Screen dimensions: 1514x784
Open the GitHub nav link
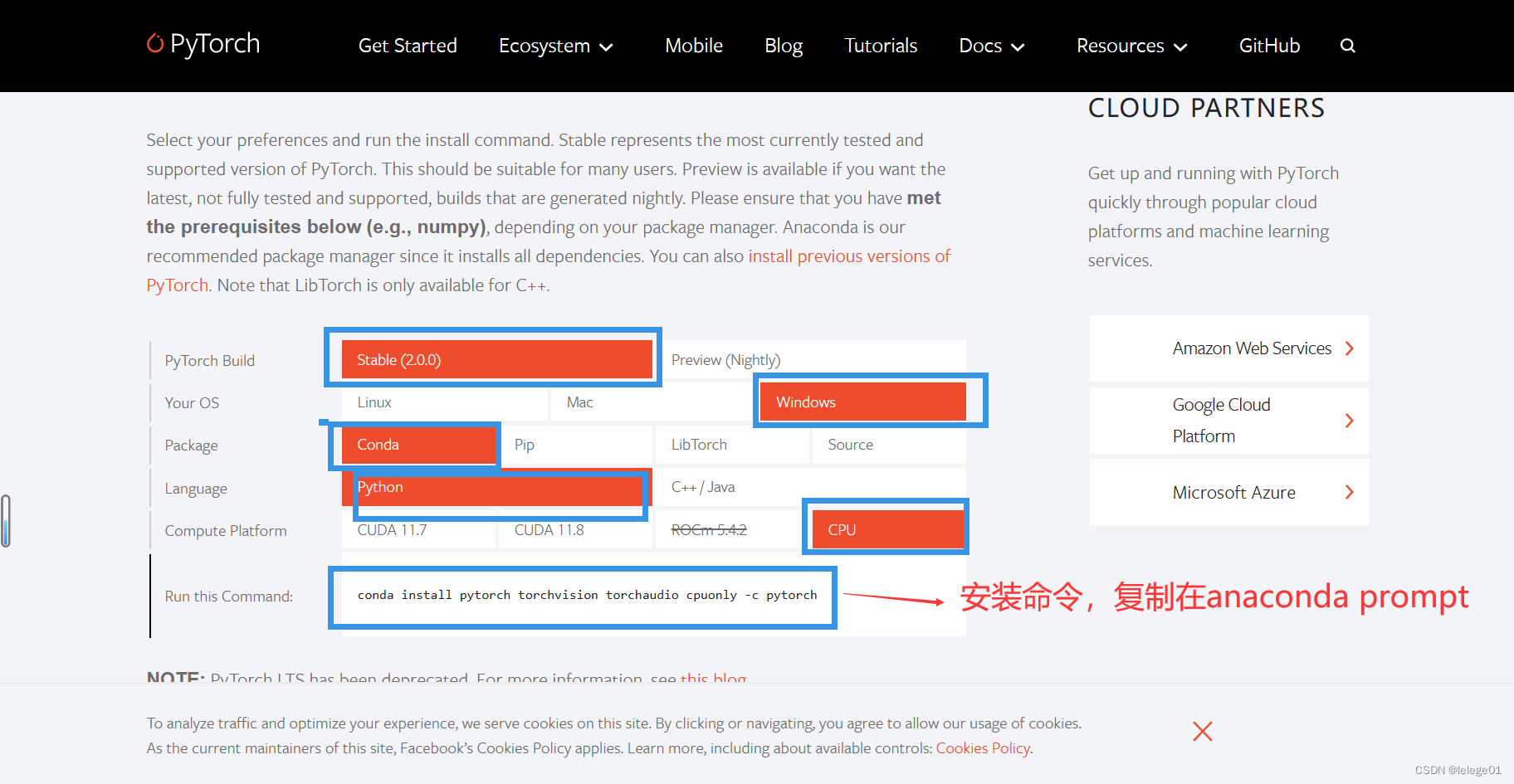coord(1269,46)
